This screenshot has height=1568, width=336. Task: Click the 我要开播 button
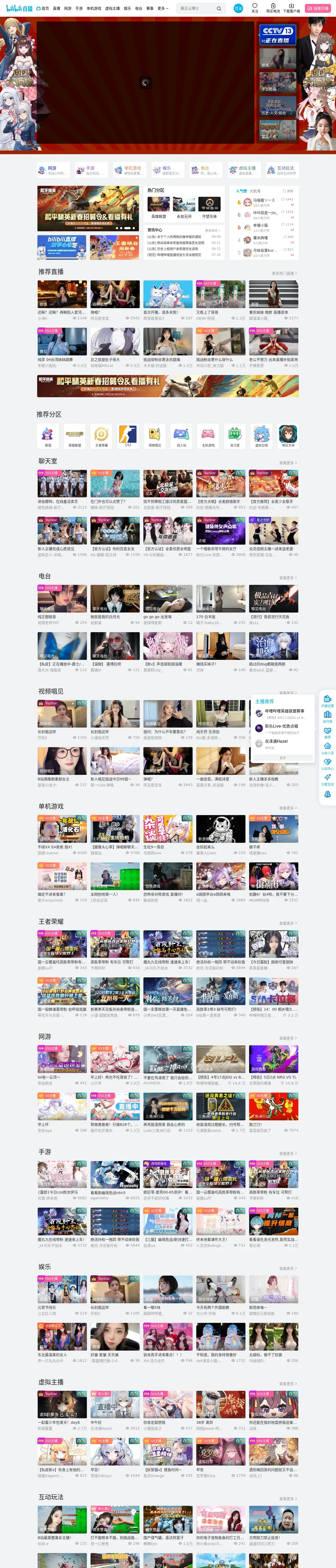pos(318,9)
